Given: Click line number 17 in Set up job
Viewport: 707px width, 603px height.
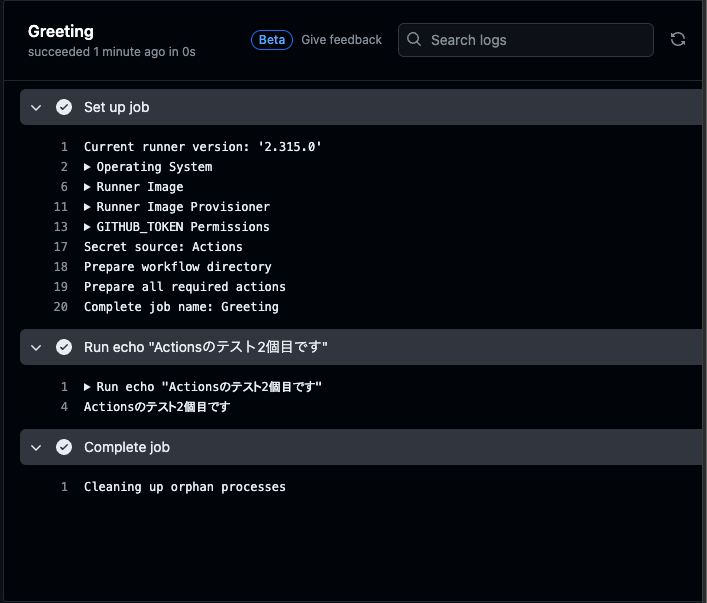Looking at the screenshot, I should click(x=60, y=247).
